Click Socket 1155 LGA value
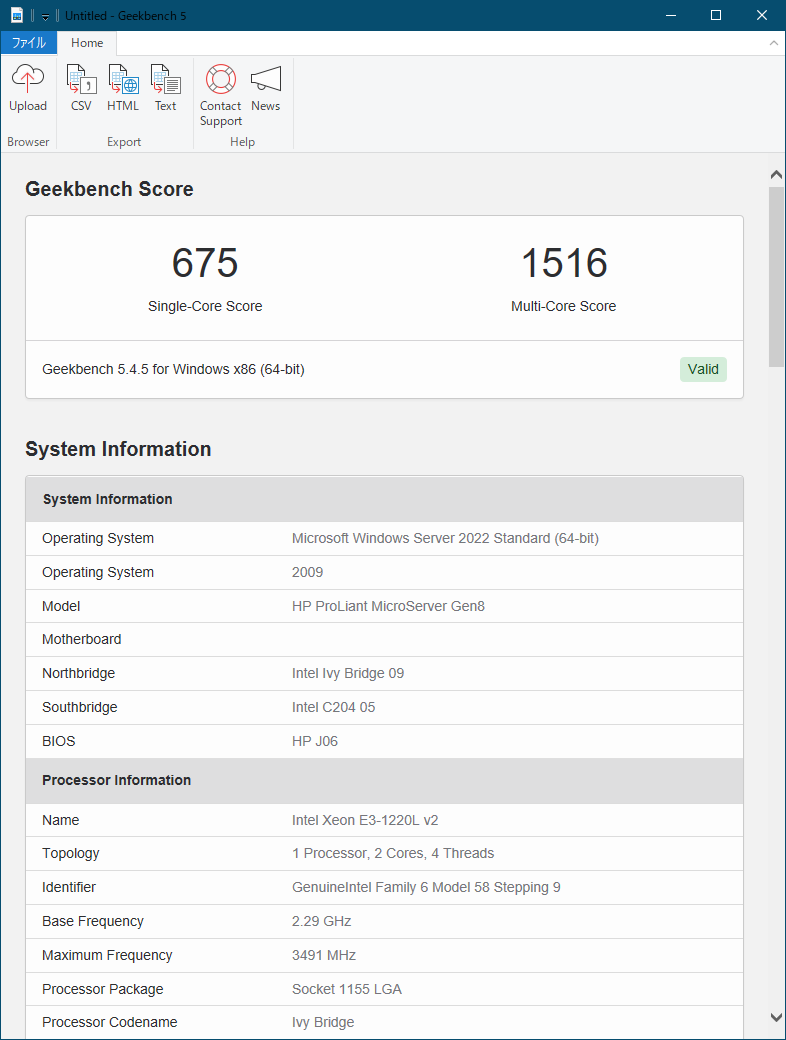The width and height of the screenshot is (786, 1040). (346, 989)
